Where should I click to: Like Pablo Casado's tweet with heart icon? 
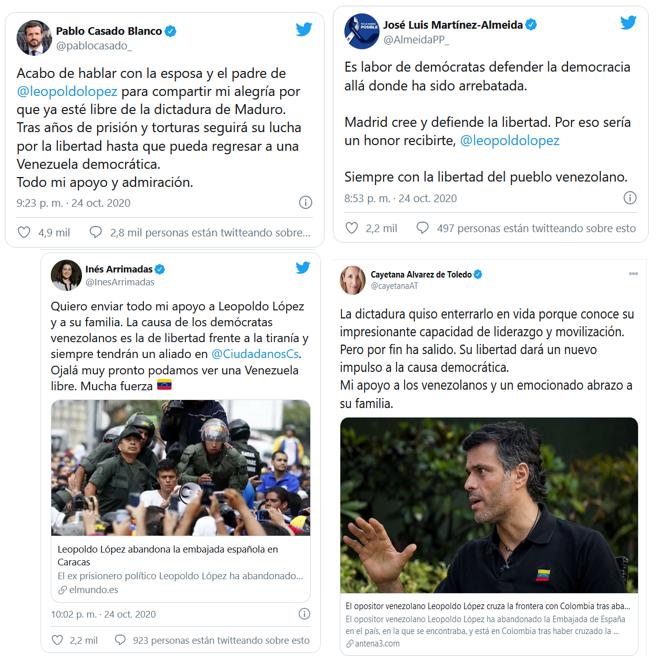coord(24,232)
